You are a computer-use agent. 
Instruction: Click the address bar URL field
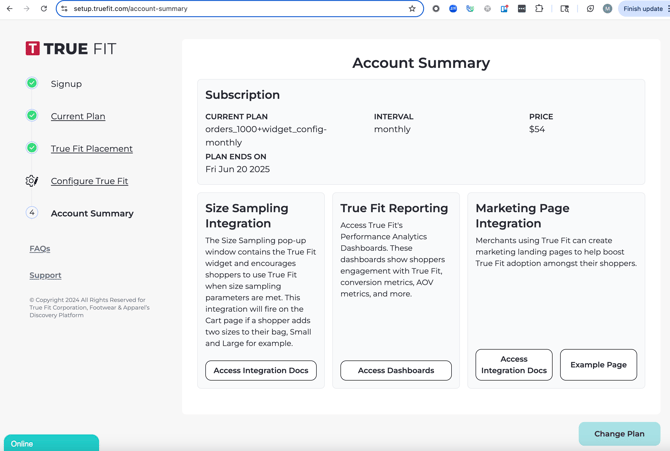(x=239, y=9)
